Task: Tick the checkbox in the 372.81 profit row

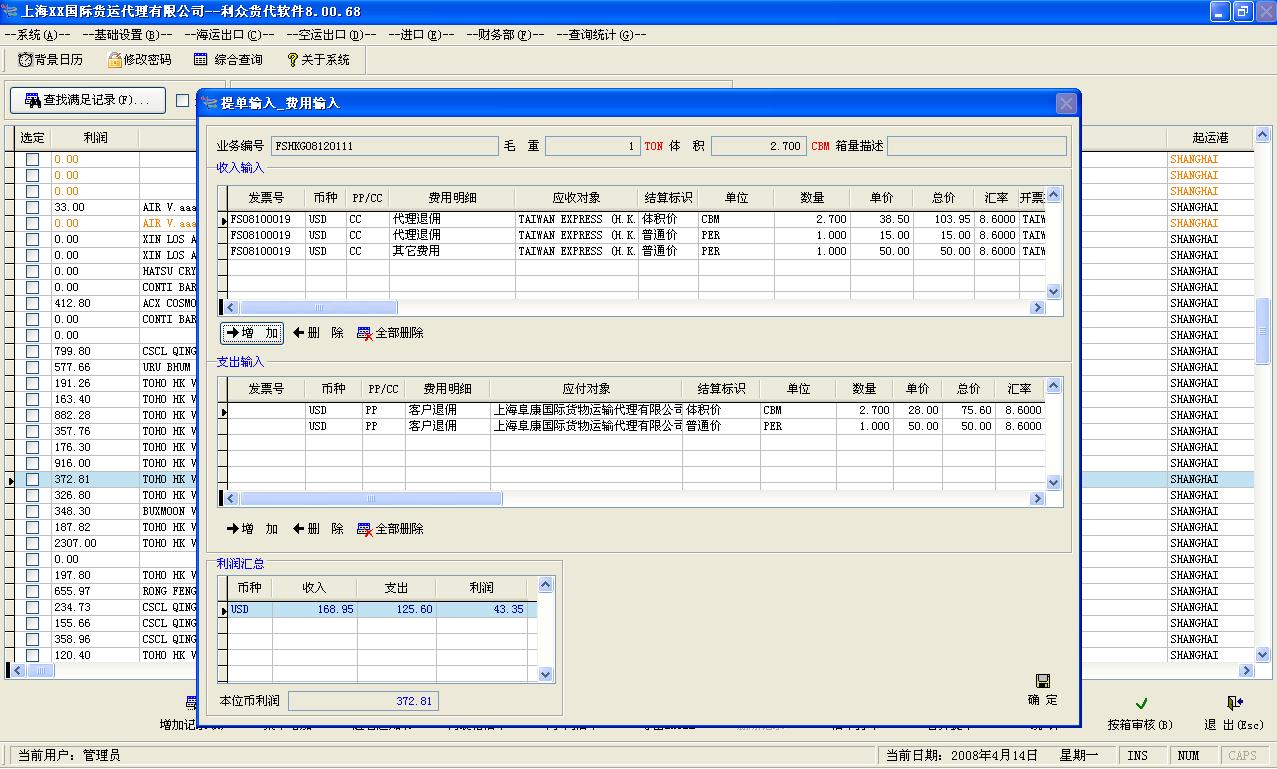Action: [x=33, y=479]
